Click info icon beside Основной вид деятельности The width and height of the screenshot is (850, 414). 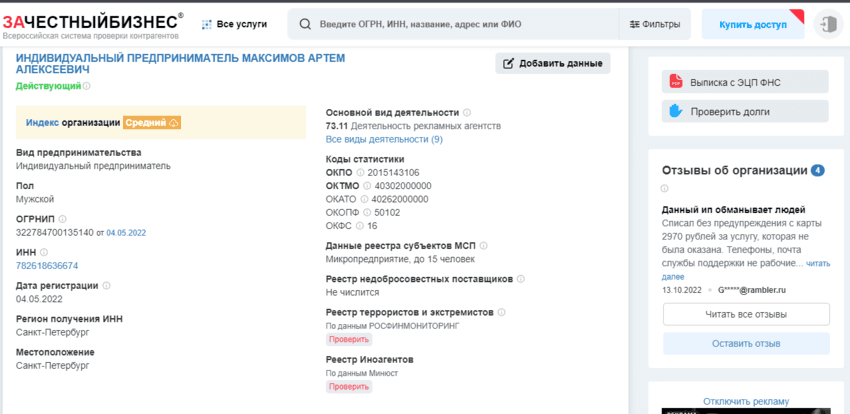(467, 113)
